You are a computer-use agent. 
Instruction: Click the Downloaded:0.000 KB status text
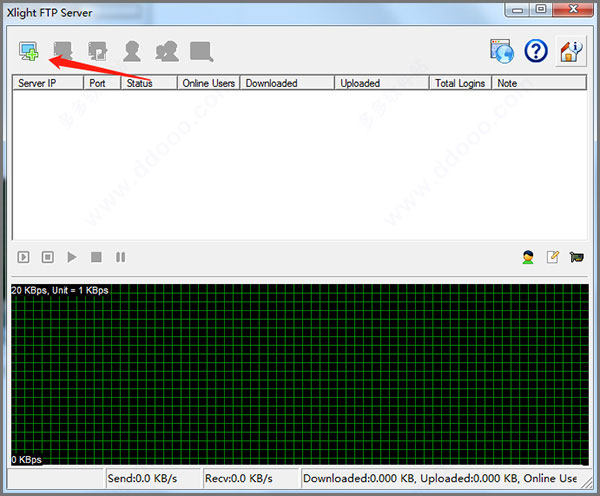click(359, 478)
